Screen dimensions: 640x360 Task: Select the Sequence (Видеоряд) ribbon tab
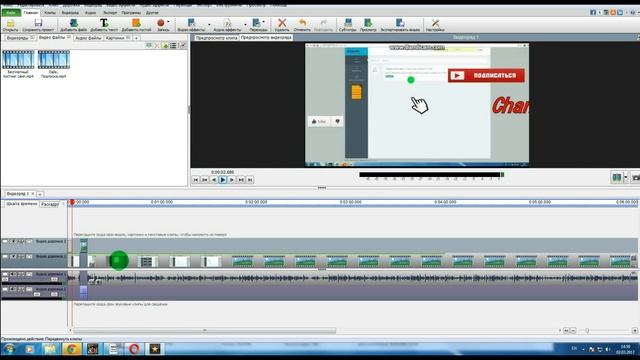tap(70, 13)
